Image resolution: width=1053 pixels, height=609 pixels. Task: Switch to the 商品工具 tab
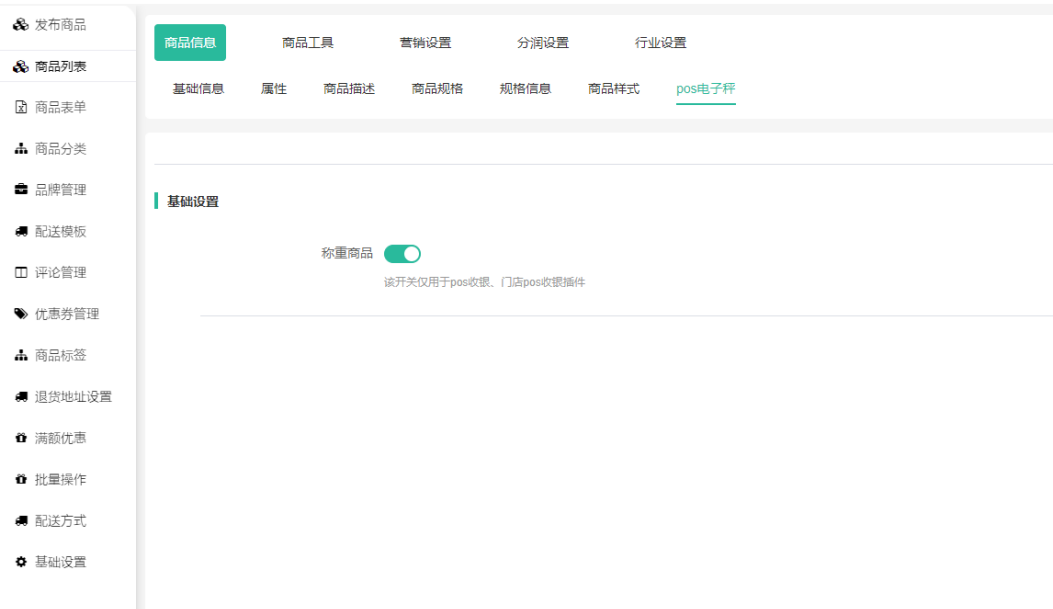308,43
